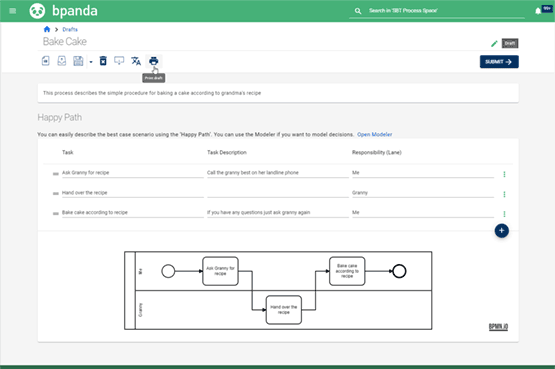Edit task name 'Bake cake according to recipe'
Viewport: 555px width, 369px height.
tap(133, 212)
